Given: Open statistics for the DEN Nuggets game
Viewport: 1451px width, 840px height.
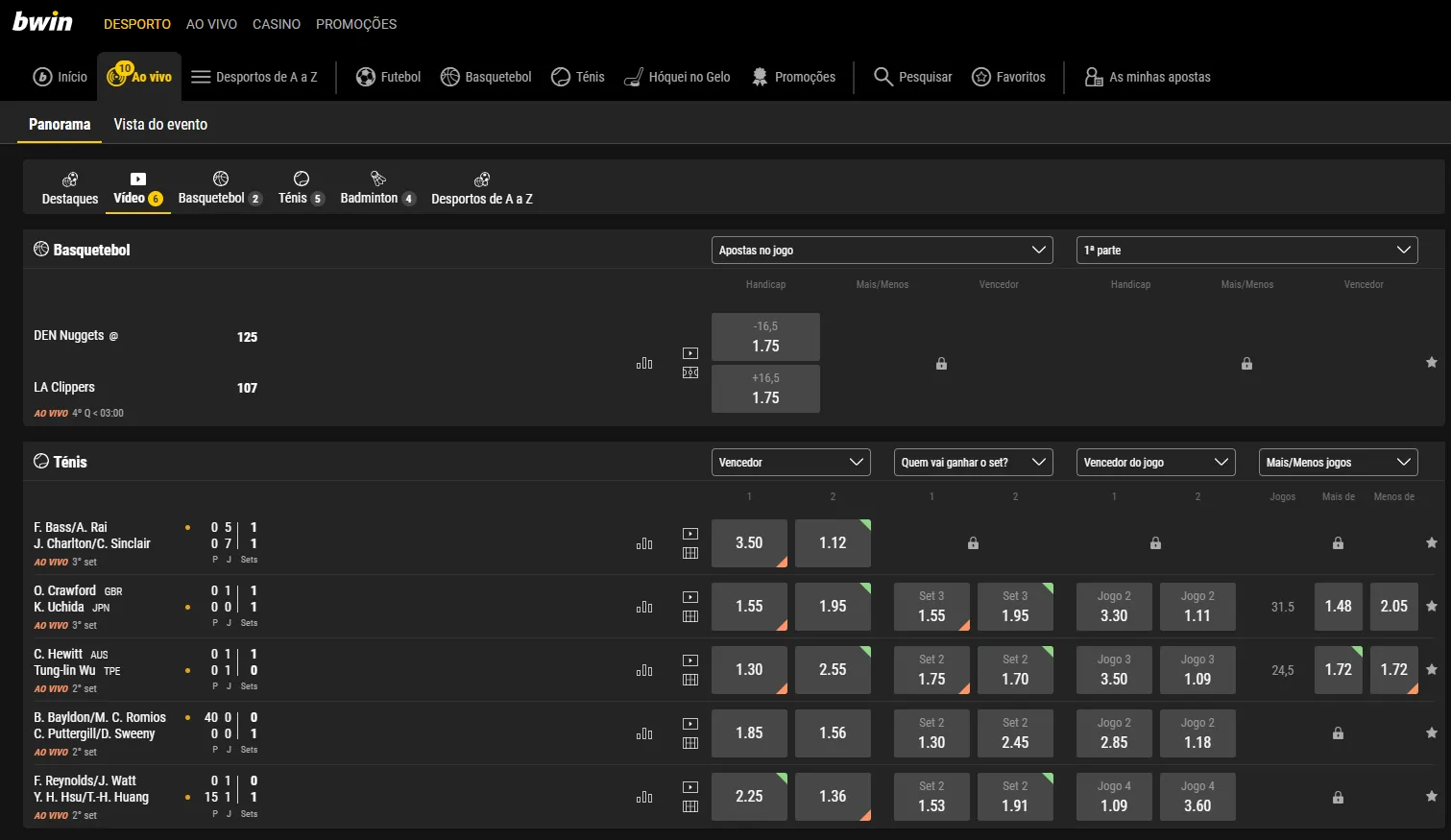Looking at the screenshot, I should [x=644, y=363].
